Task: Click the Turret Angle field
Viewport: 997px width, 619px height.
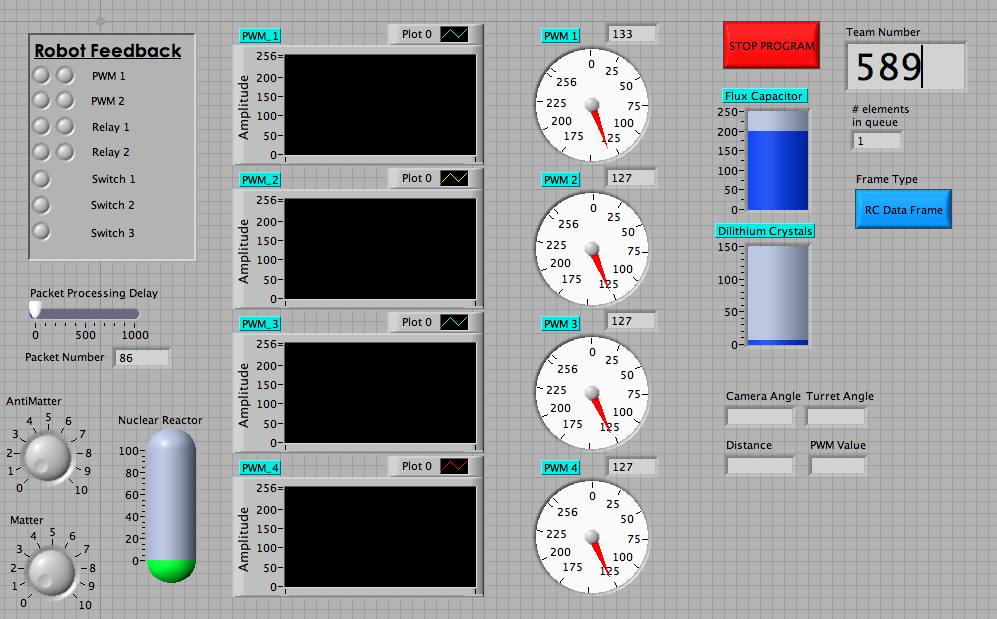Action: coord(835,417)
